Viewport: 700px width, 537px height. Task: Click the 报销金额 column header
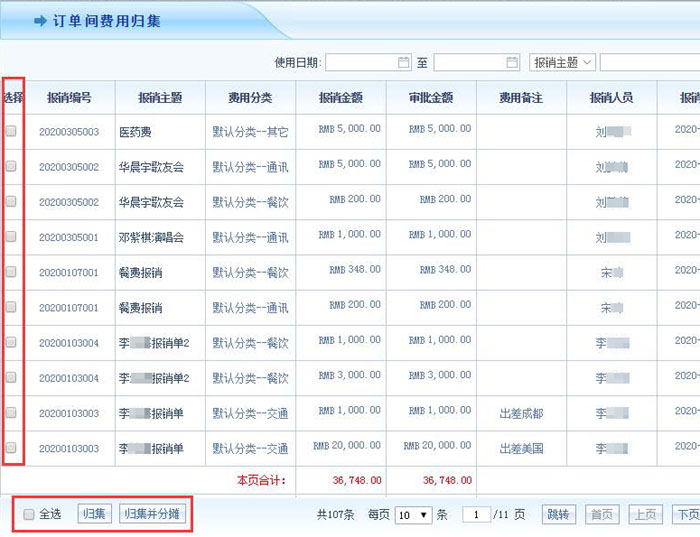point(340,98)
